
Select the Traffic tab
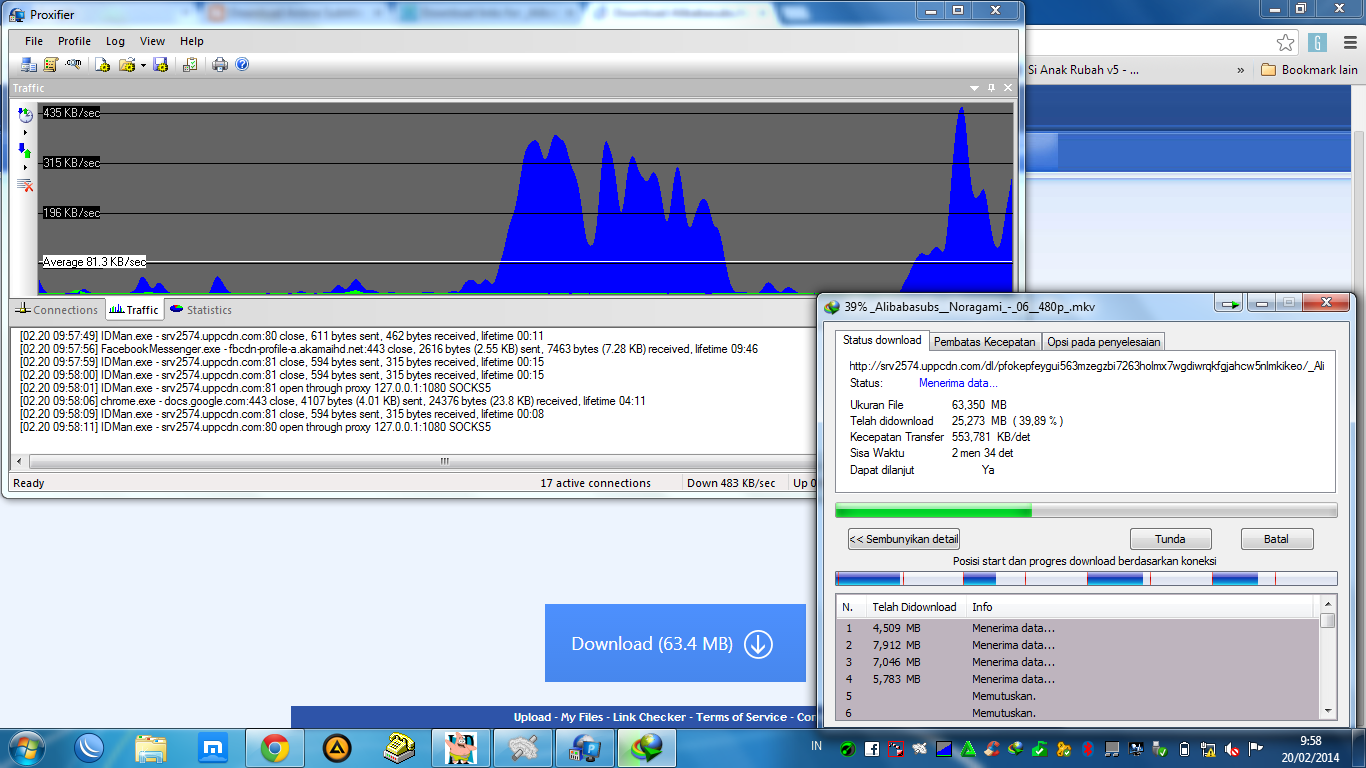coord(134,310)
